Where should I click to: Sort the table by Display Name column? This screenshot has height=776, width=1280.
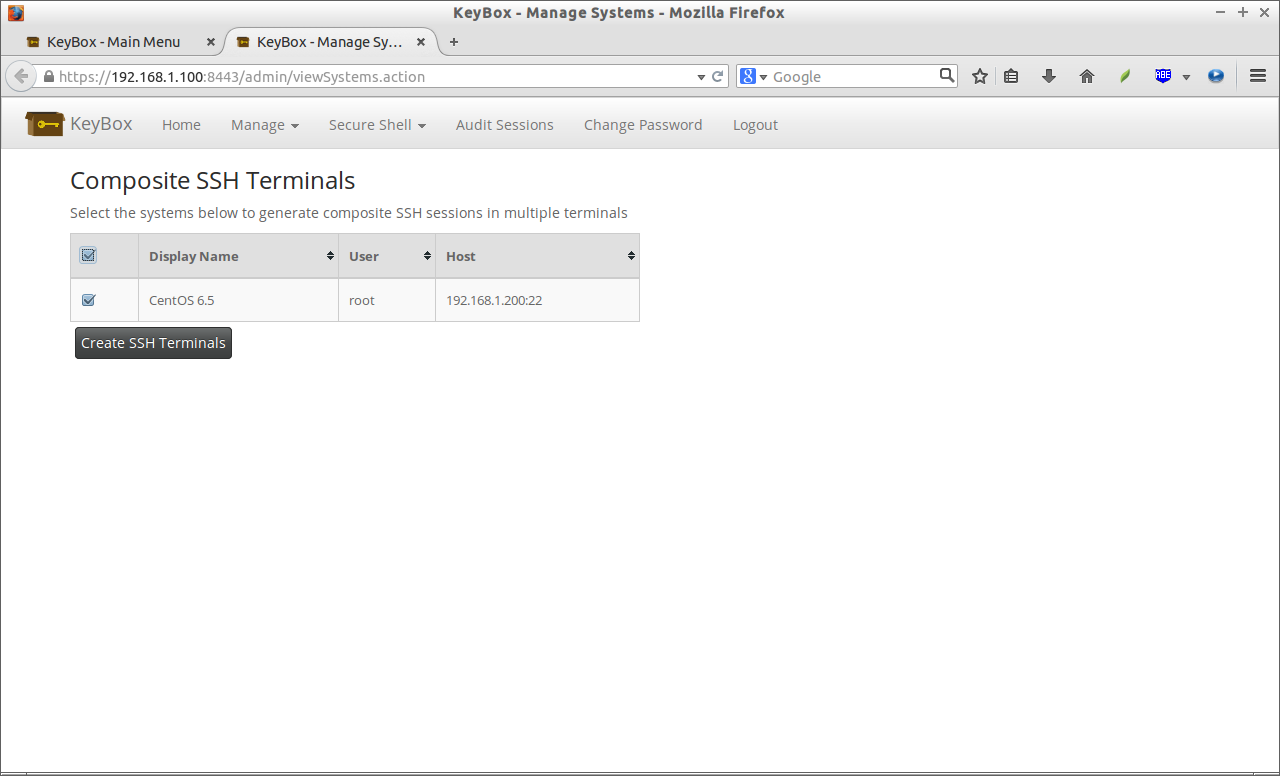pos(238,256)
